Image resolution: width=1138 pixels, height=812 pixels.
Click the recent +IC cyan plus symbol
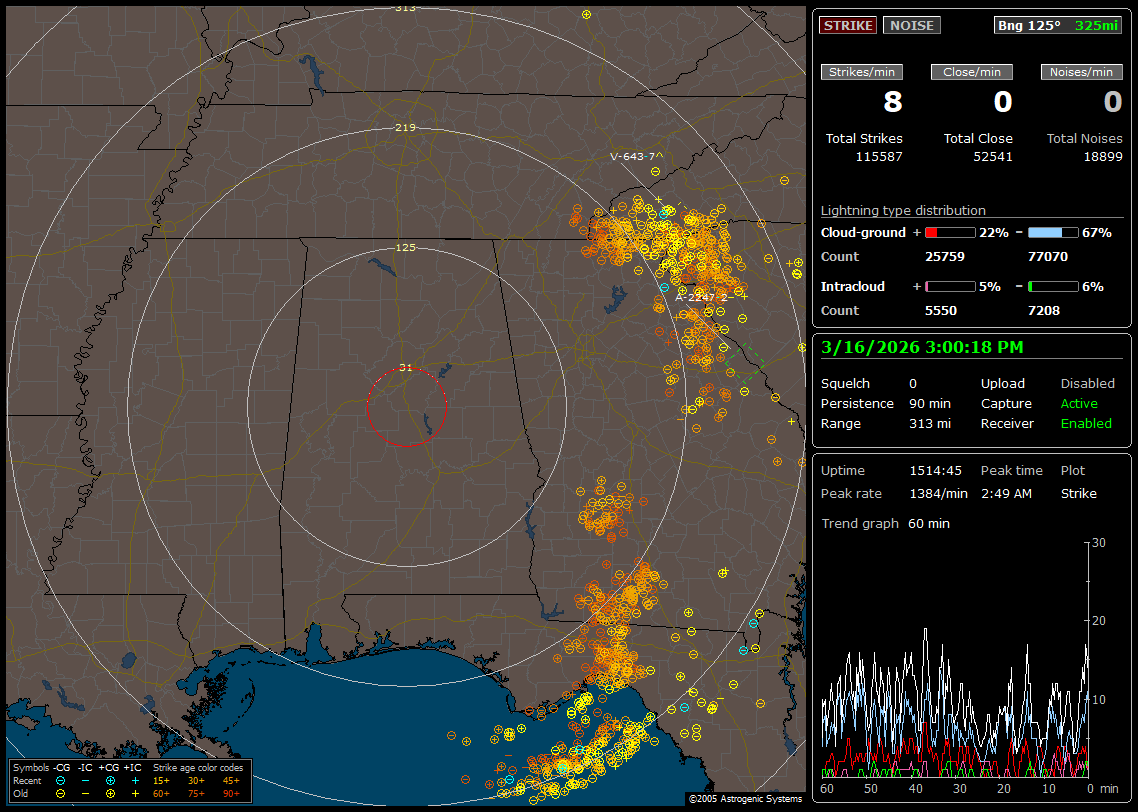(x=135, y=780)
